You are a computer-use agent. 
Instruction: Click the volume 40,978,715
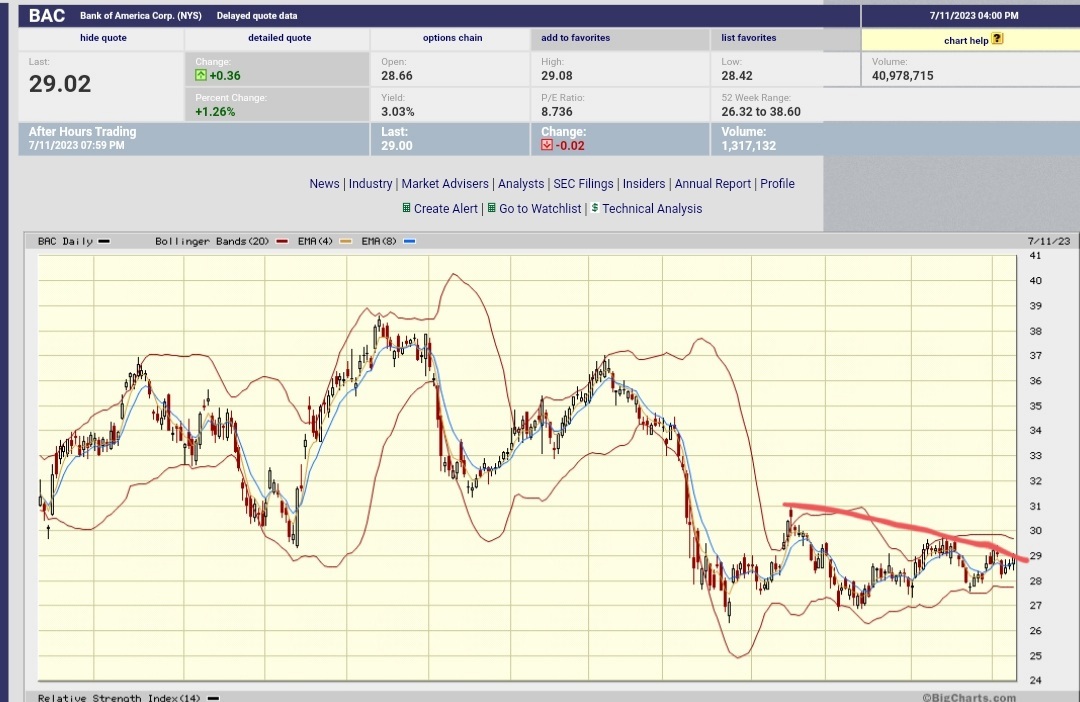click(x=903, y=76)
